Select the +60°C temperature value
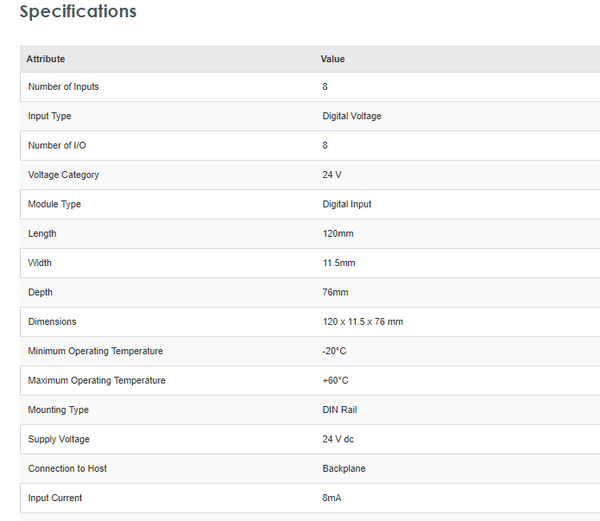 point(334,380)
